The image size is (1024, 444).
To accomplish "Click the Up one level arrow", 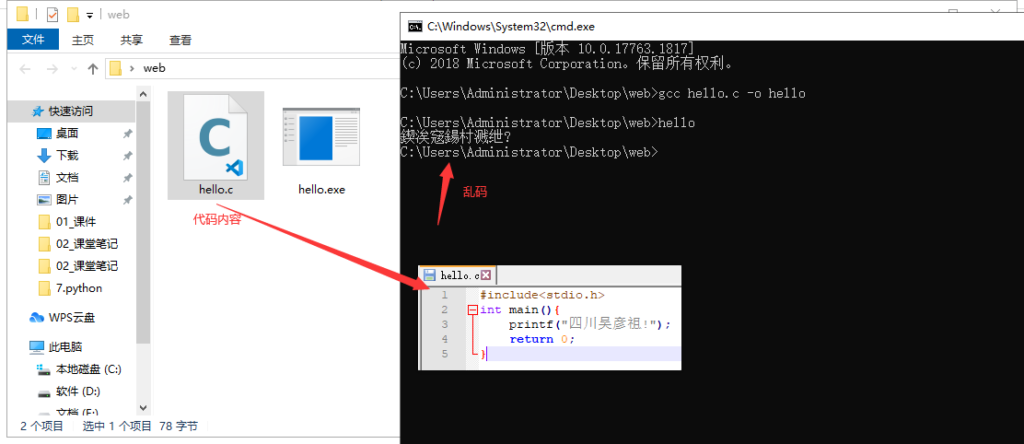I will pos(93,68).
